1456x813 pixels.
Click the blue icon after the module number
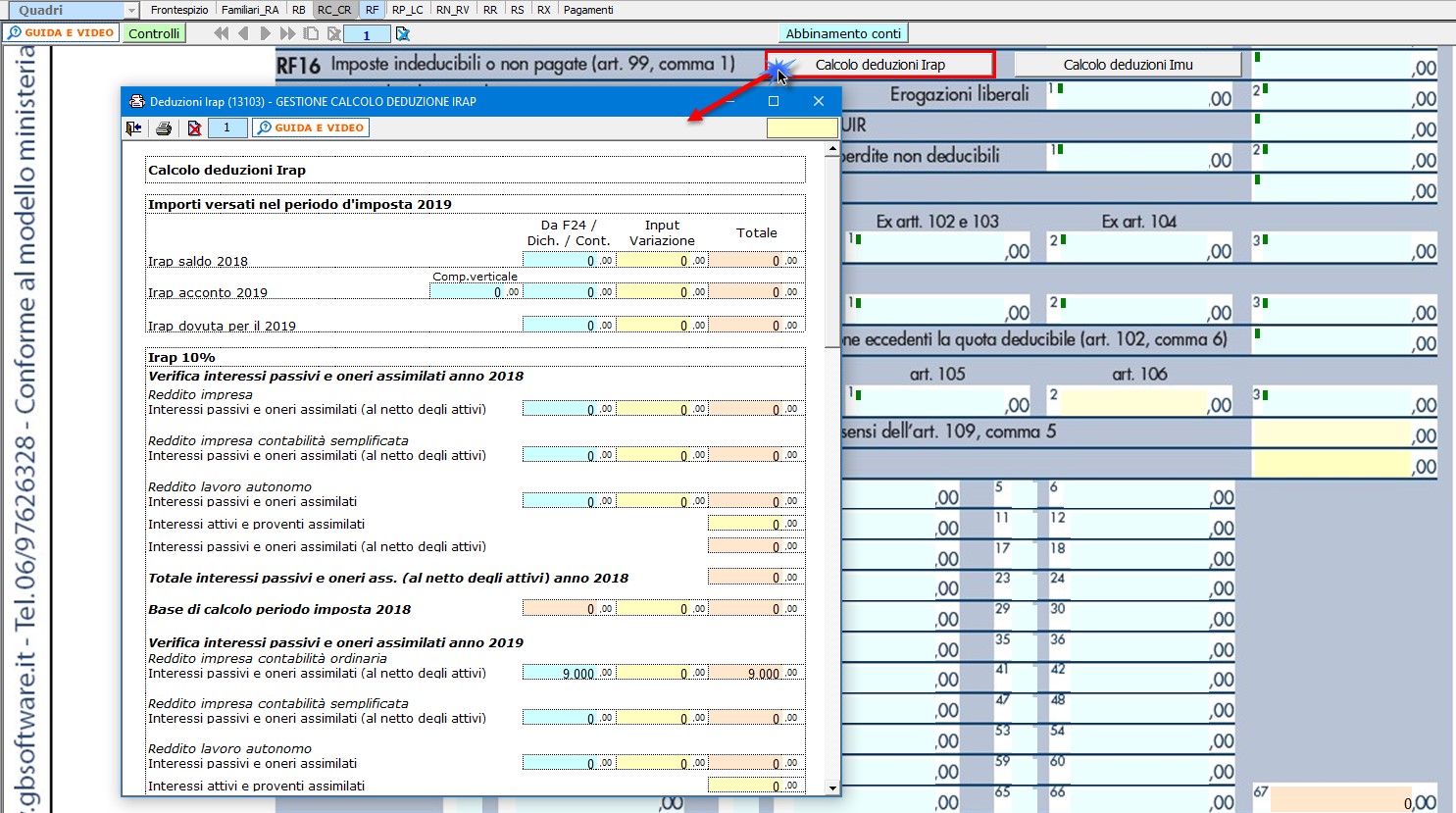pos(402,33)
